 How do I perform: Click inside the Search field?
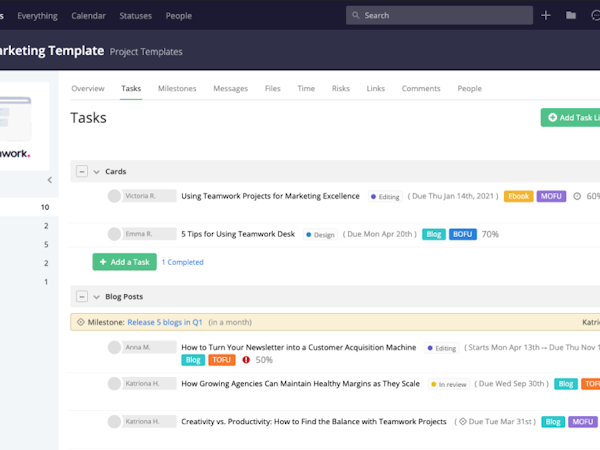(x=439, y=15)
